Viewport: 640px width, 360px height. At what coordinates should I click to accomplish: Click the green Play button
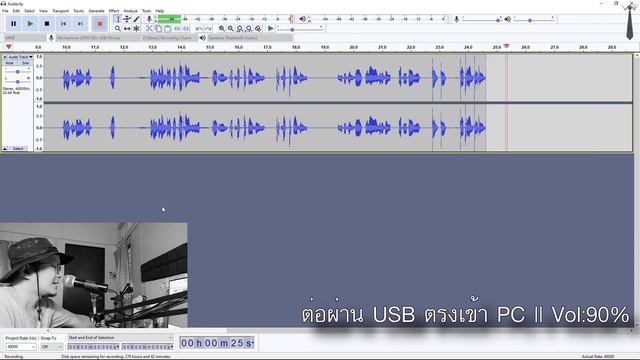coord(30,24)
